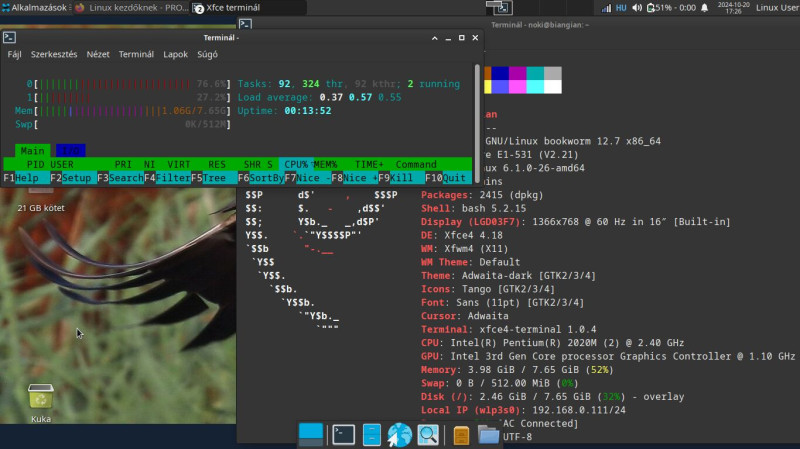The height and width of the screenshot is (449, 800).
Task: Sort htop by PRI column
Action: pyautogui.click(x=123, y=164)
